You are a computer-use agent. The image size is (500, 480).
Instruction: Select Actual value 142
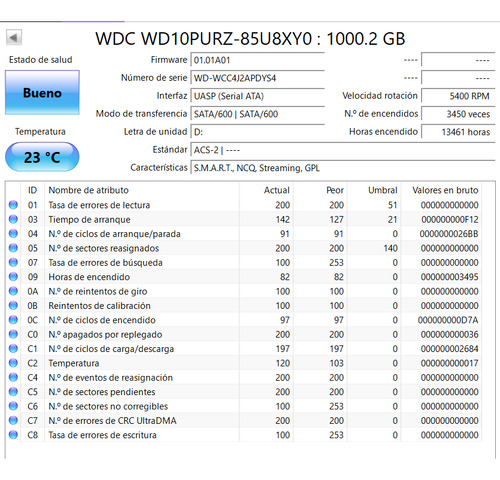[283, 219]
